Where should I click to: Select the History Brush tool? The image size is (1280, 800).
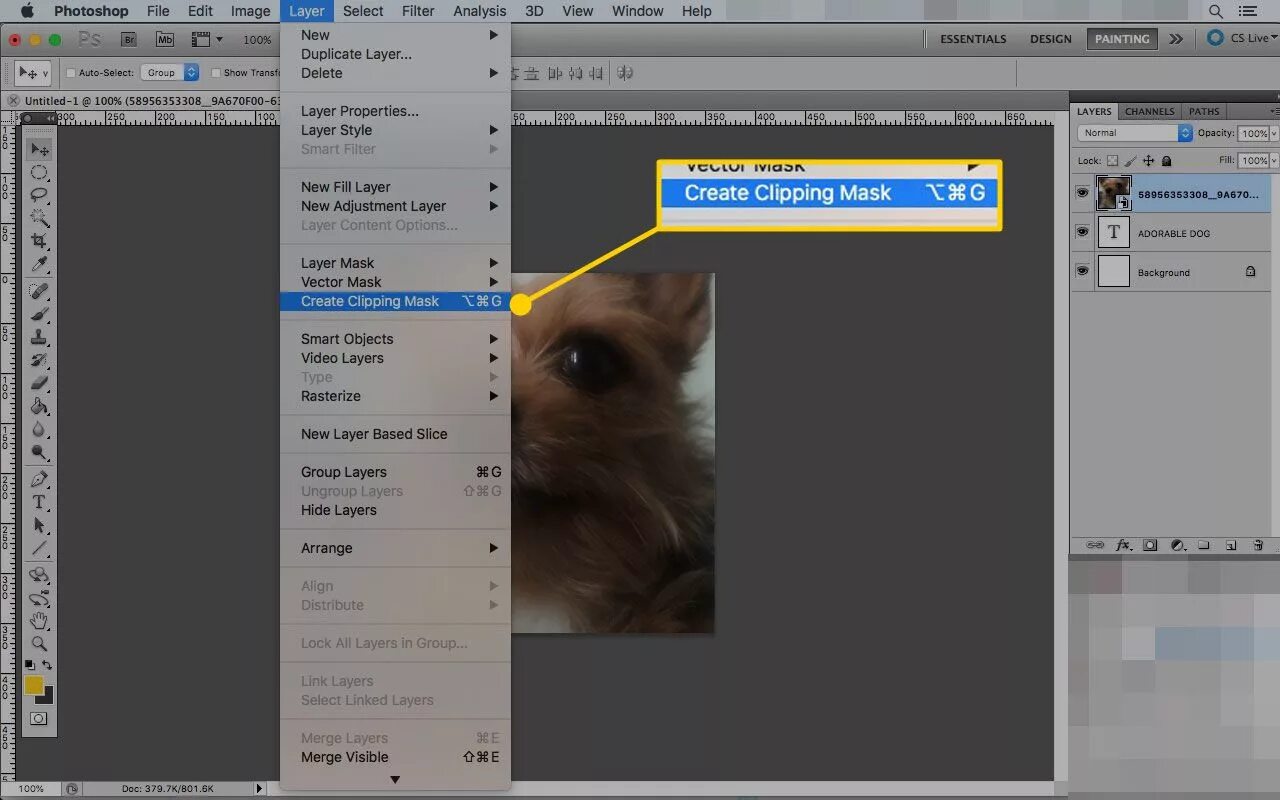39,360
